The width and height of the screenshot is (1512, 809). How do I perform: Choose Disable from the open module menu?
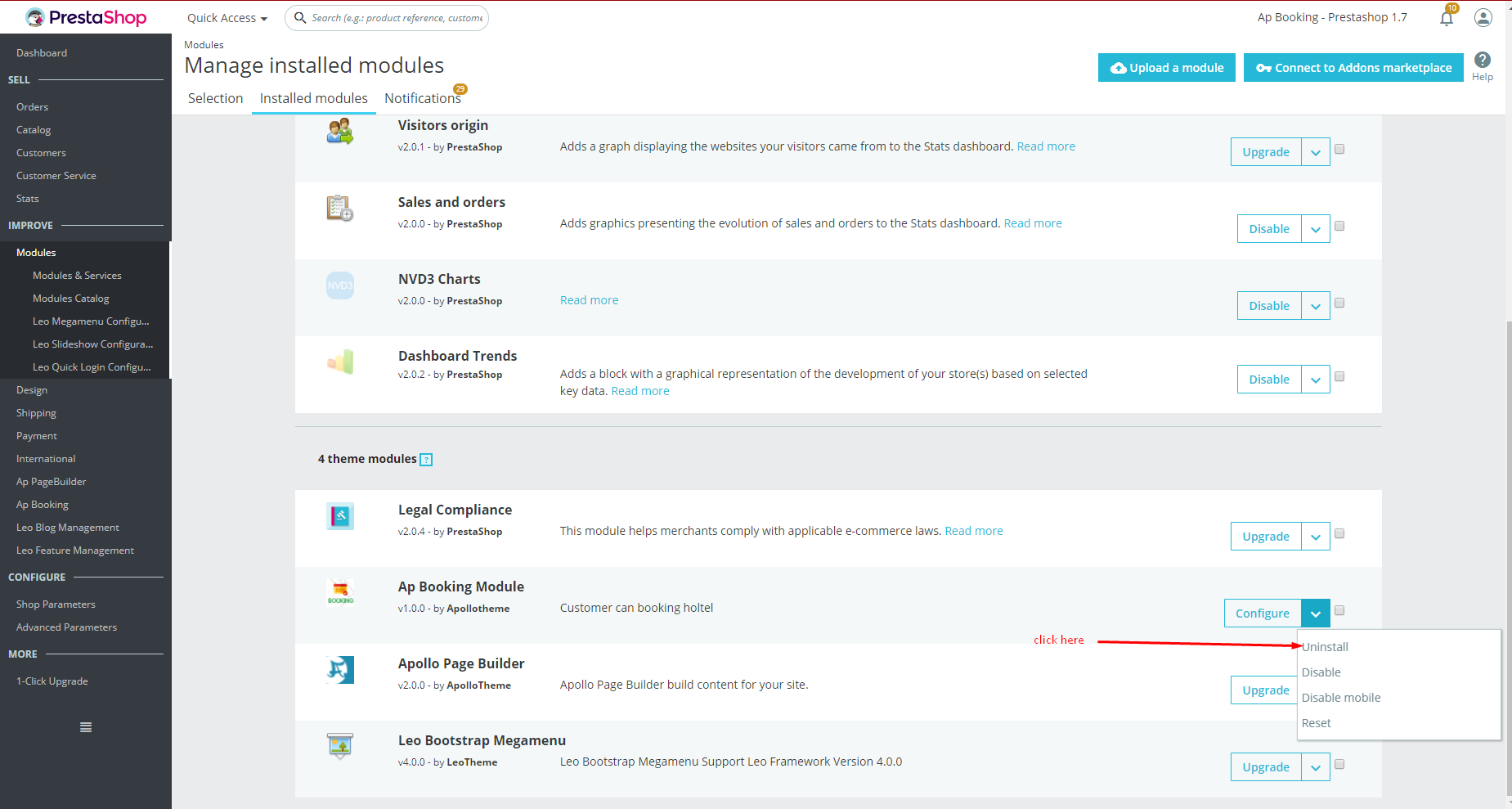(x=1321, y=672)
